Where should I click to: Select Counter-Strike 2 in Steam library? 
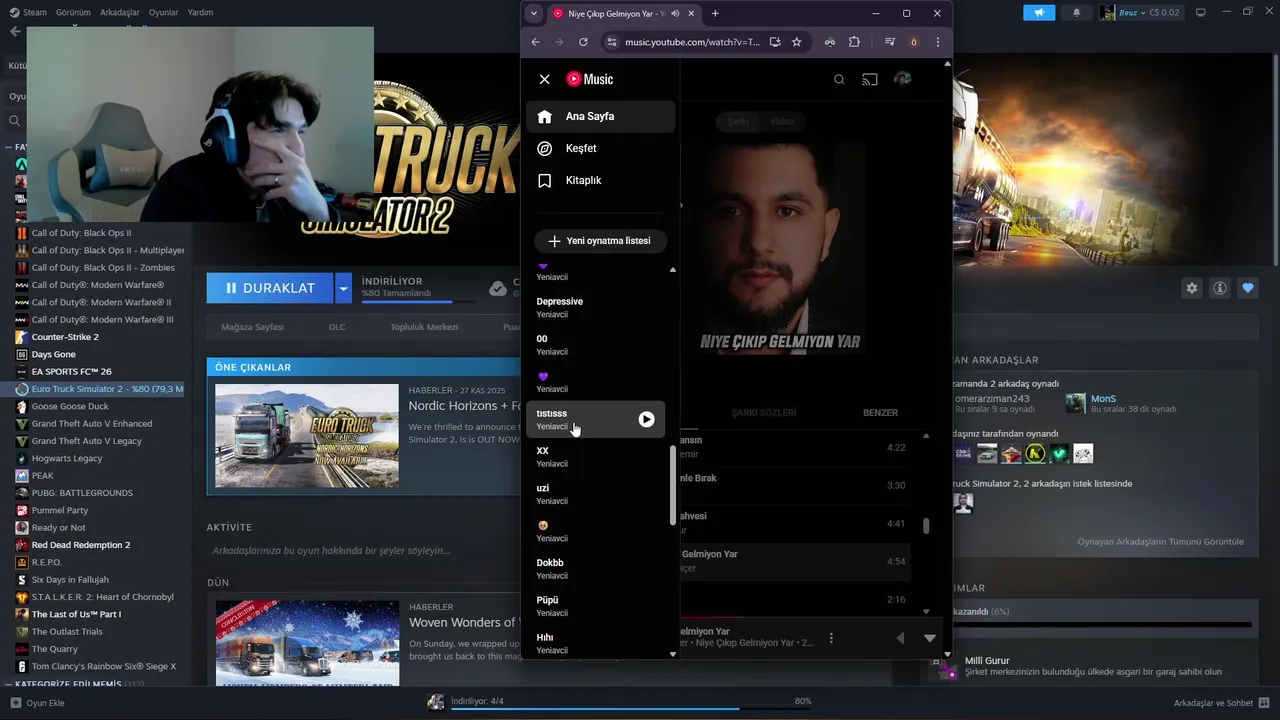pos(65,337)
